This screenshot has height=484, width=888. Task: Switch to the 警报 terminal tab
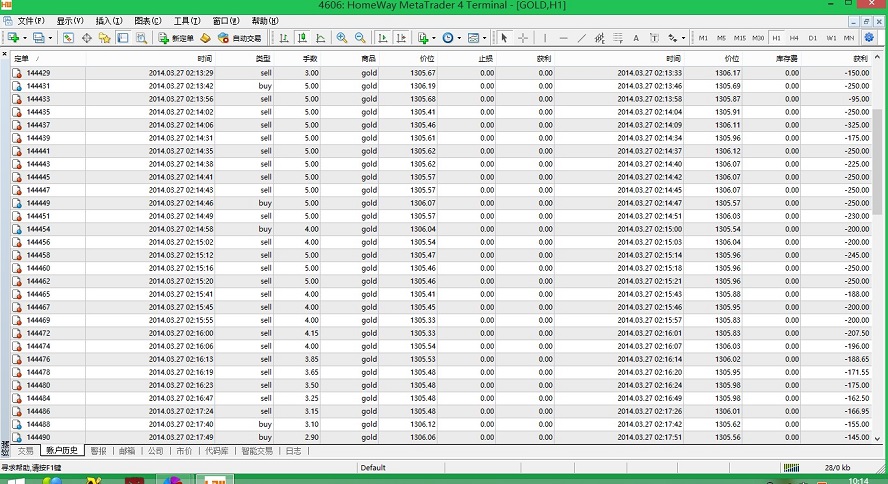[x=99, y=451]
